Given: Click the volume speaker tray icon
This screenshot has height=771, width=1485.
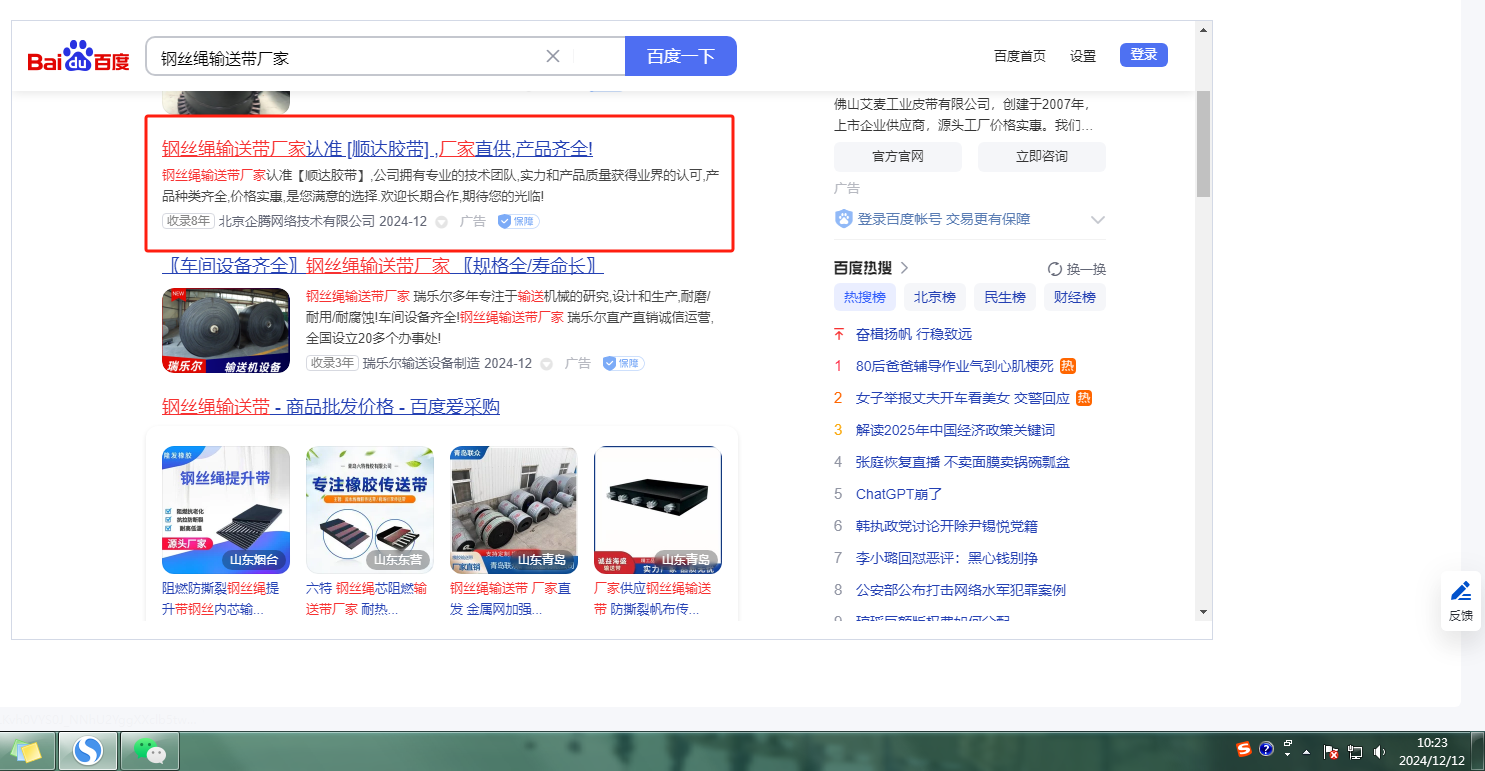Looking at the screenshot, I should [x=1380, y=752].
